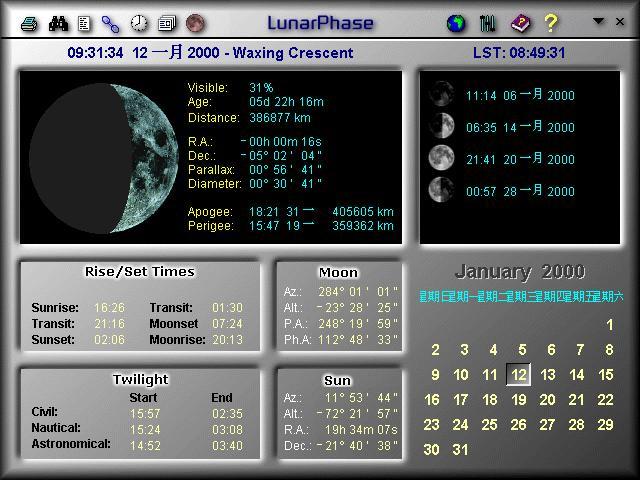Click the large crescent moon image
Viewport: 640px width, 480px height.
(x=103, y=158)
